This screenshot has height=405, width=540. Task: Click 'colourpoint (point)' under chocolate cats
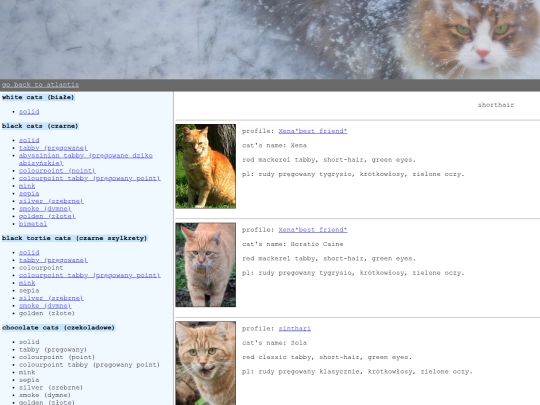[x=57, y=357]
